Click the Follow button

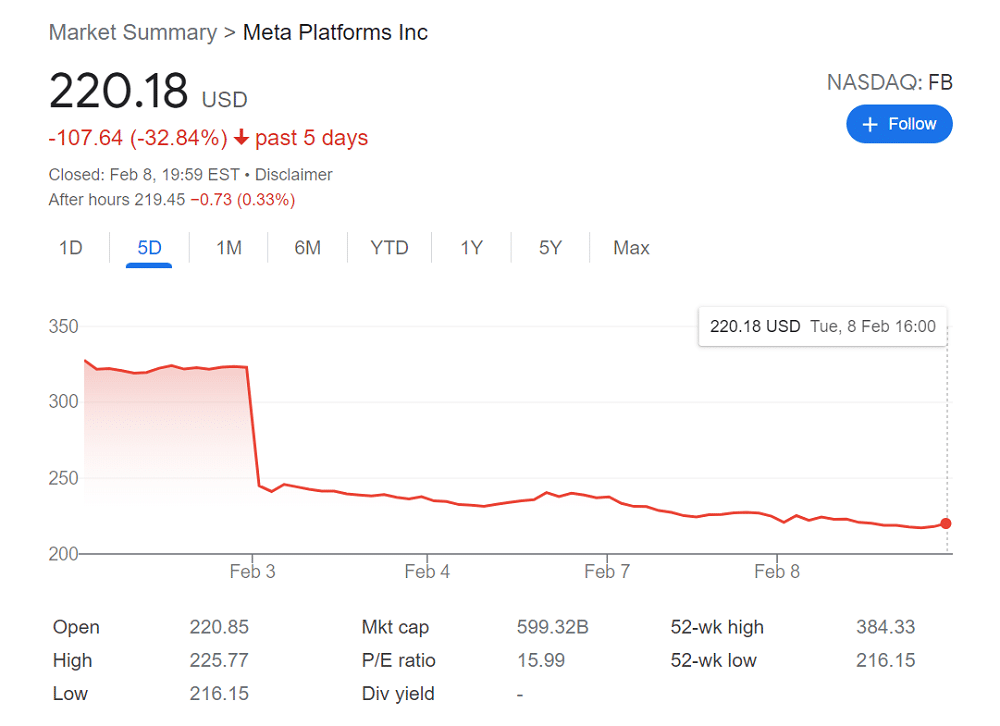[899, 123]
